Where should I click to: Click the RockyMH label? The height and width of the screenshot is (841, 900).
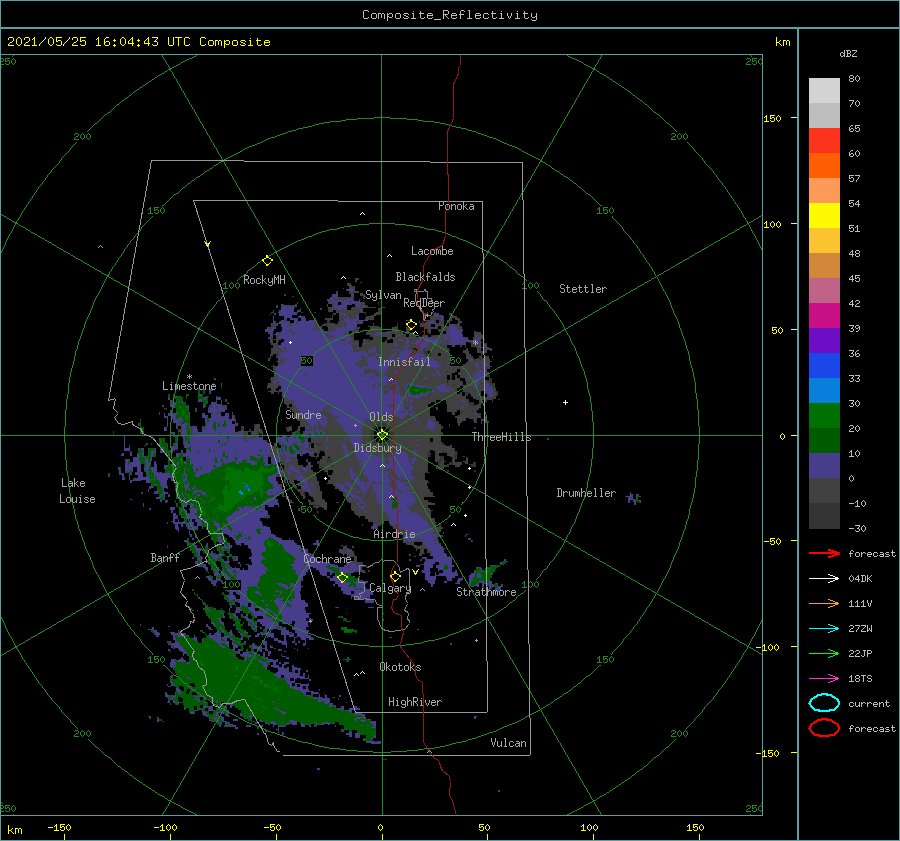tap(264, 280)
